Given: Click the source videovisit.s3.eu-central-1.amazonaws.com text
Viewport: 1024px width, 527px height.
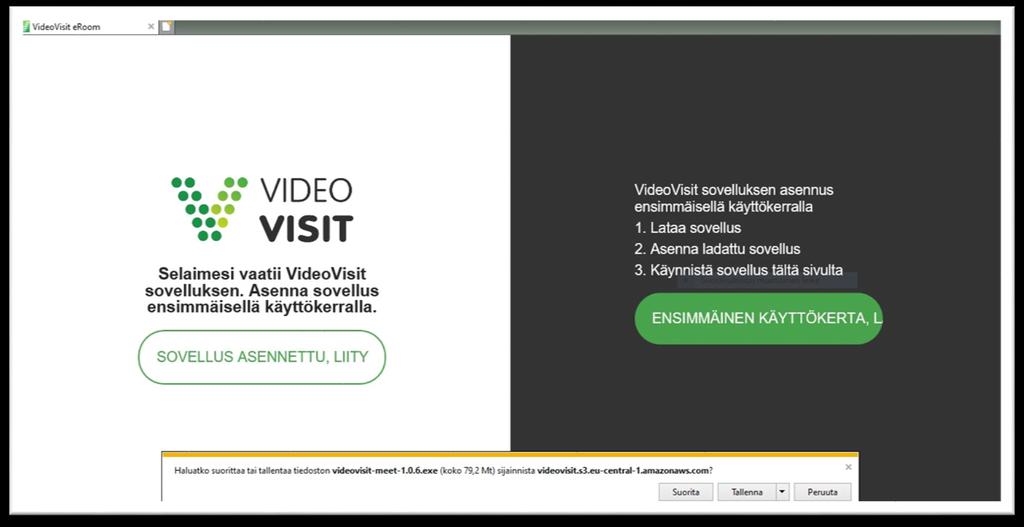Looking at the screenshot, I should pos(623,470).
